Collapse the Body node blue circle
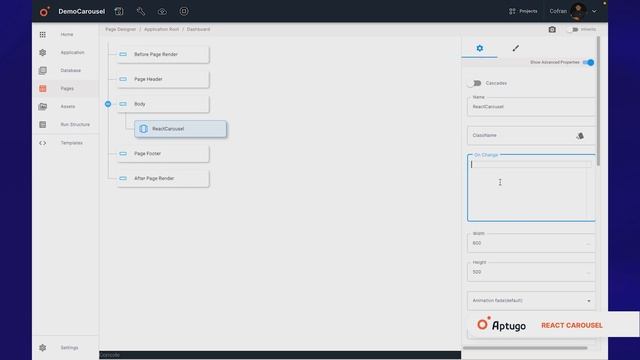The width and height of the screenshot is (640, 360). [x=108, y=104]
